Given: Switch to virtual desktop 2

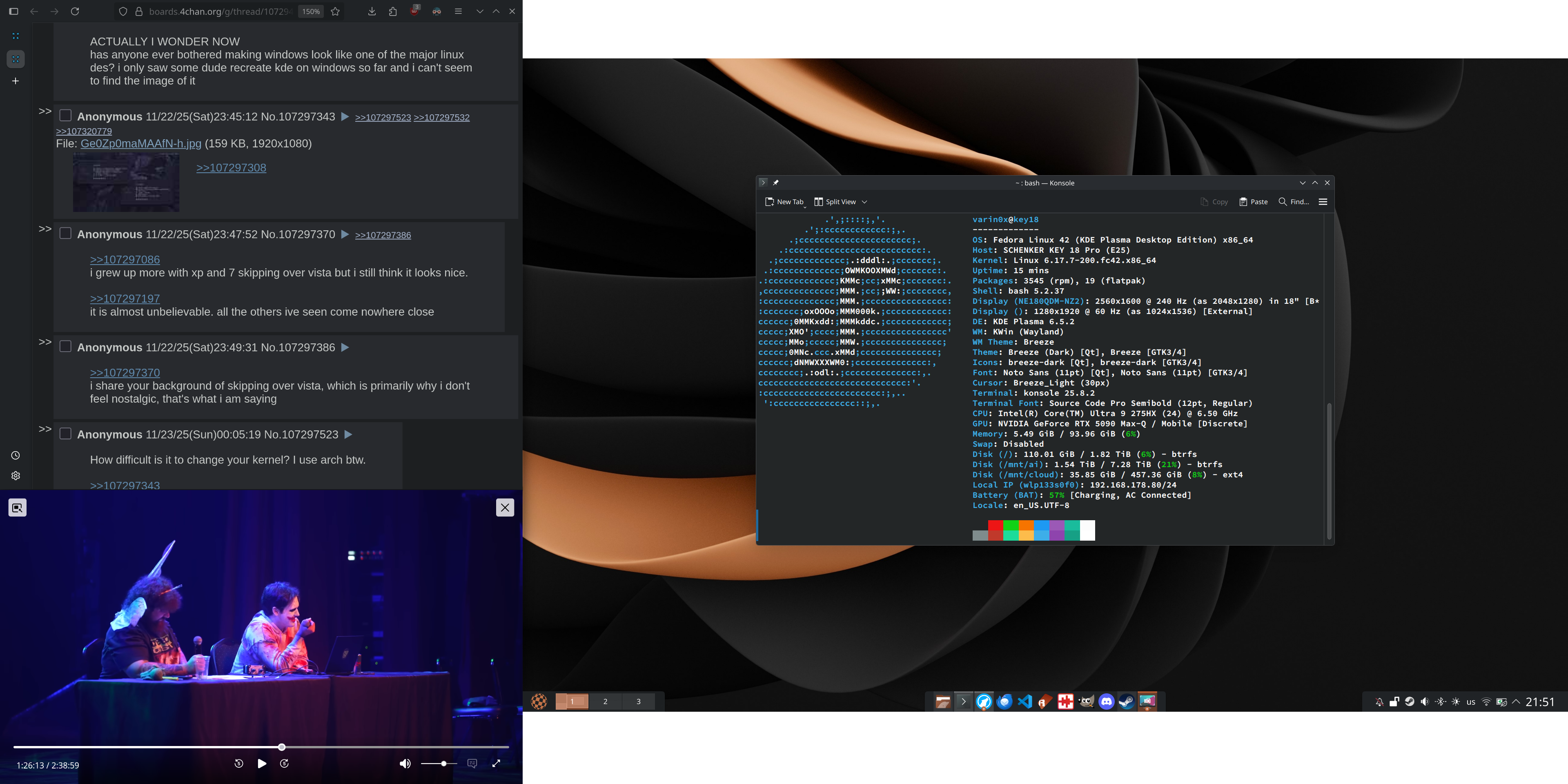Looking at the screenshot, I should coord(605,701).
